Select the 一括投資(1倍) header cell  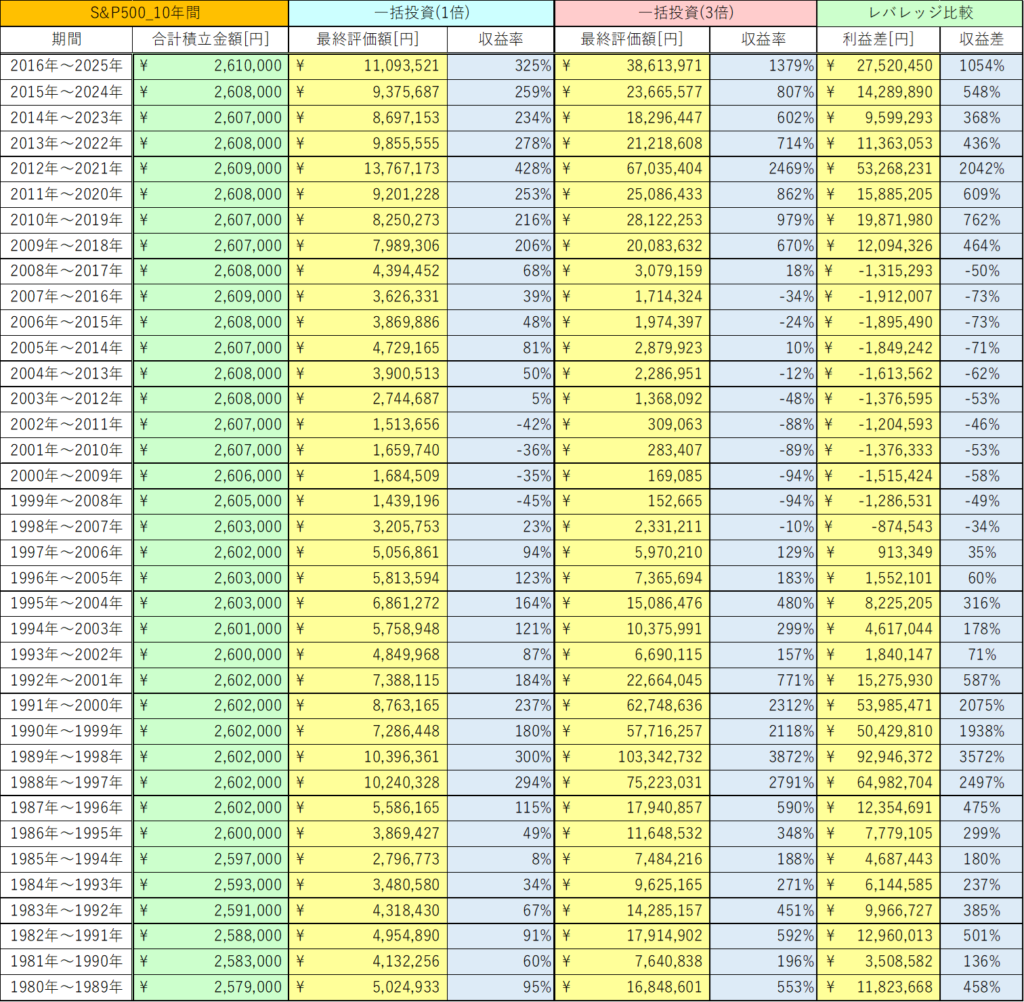pyautogui.click(x=420, y=13)
